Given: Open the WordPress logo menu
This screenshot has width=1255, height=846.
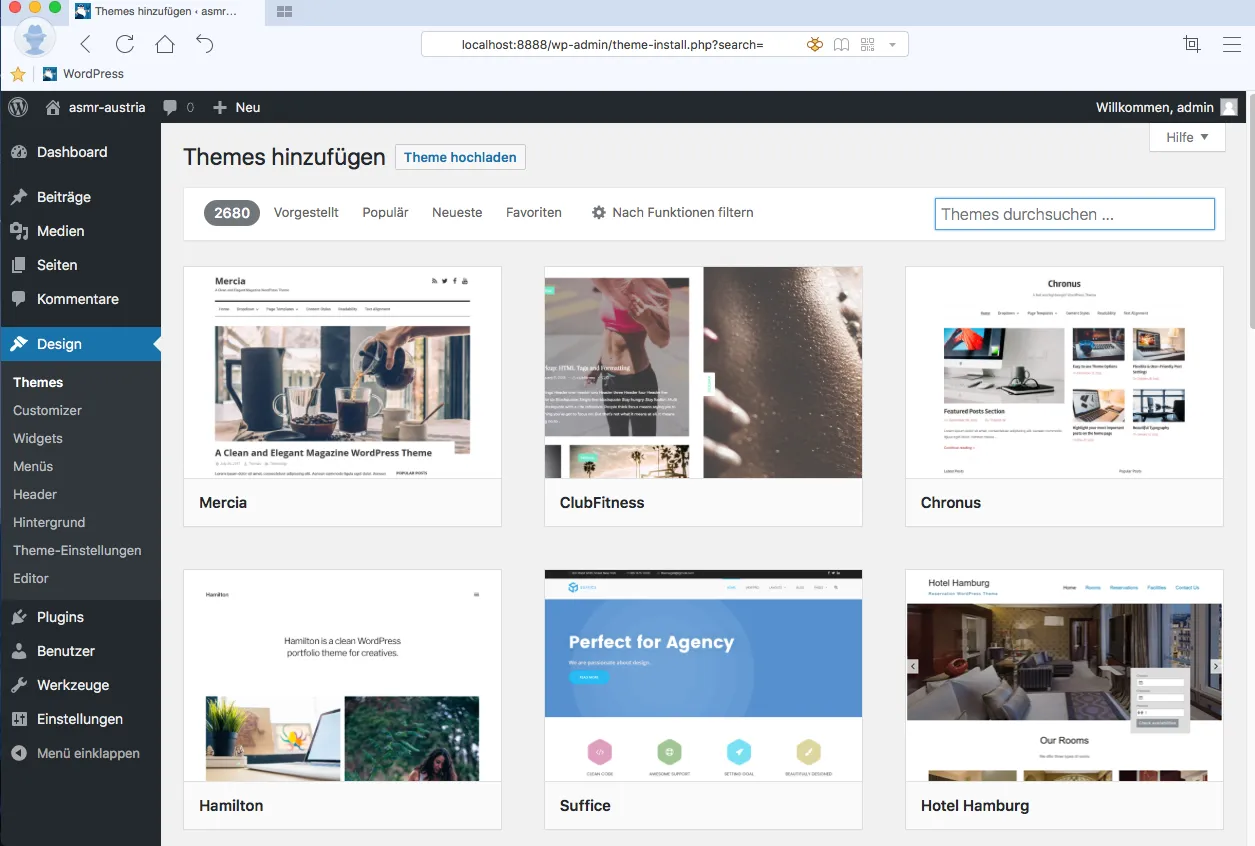Looking at the screenshot, I should pyautogui.click(x=18, y=107).
